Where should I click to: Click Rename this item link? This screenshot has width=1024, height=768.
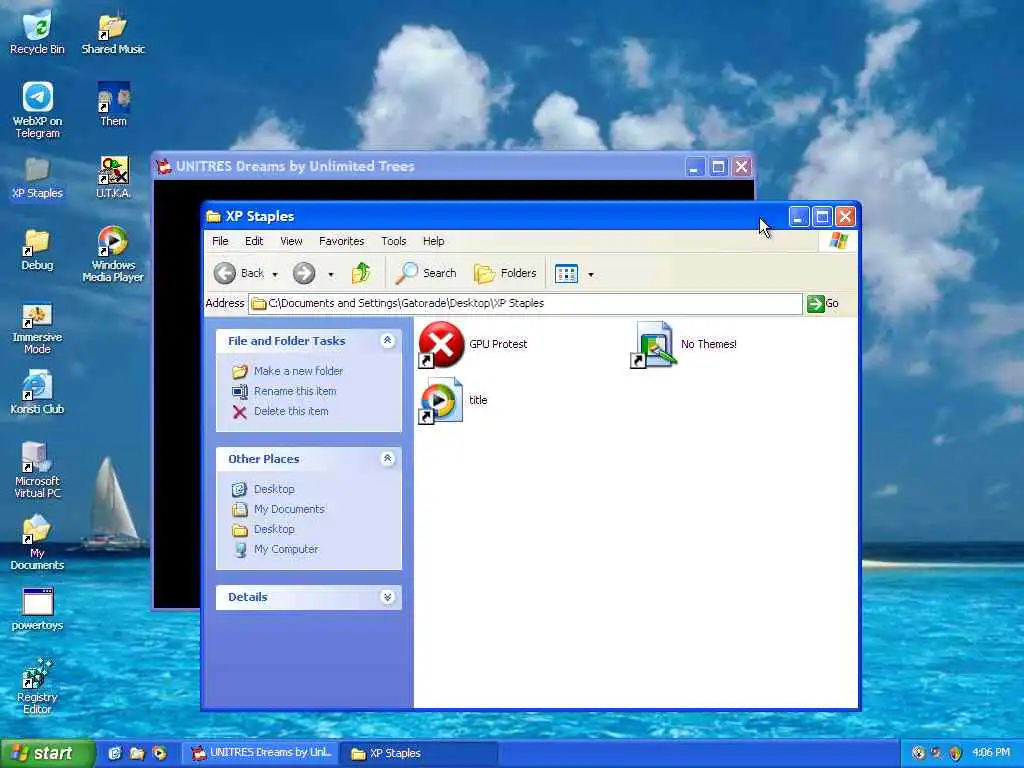[x=285, y=391]
